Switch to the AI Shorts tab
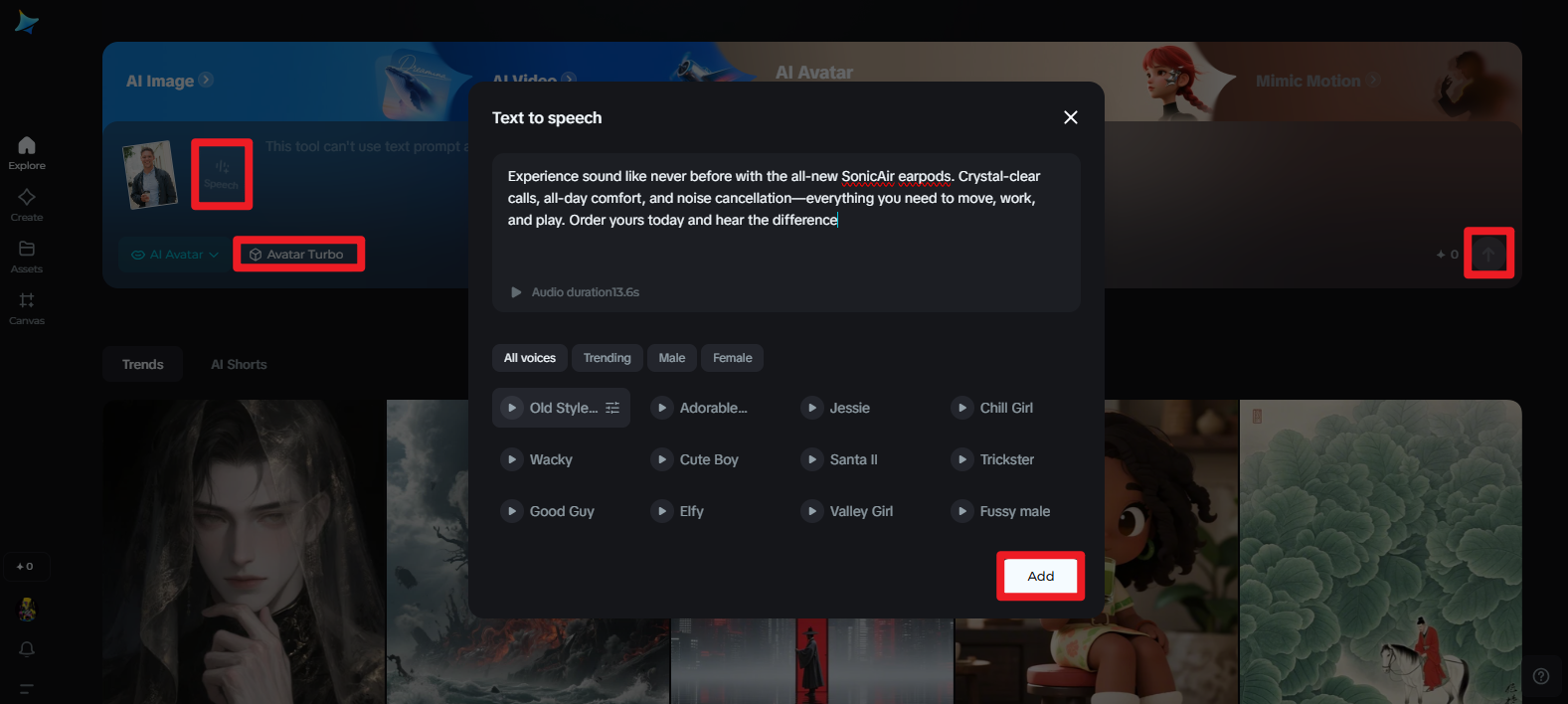1568x704 pixels. (239, 365)
